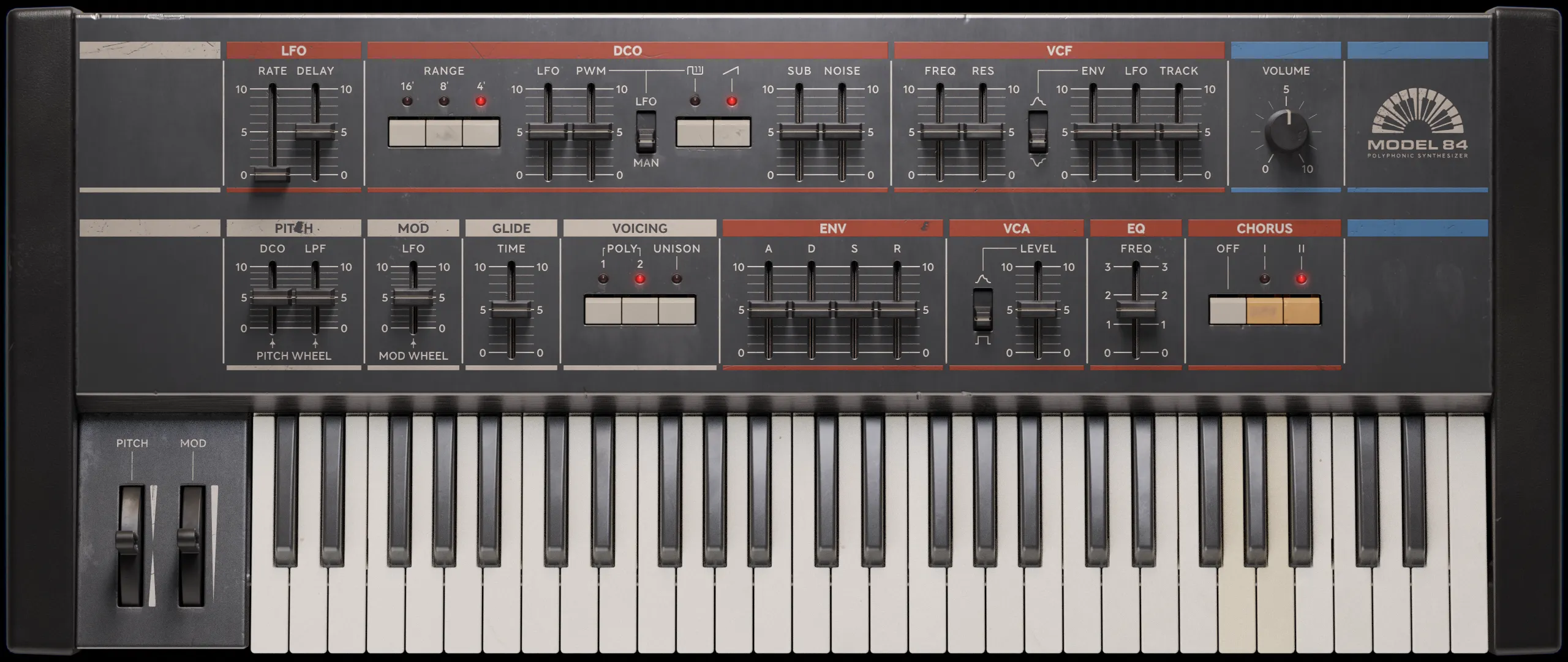The height and width of the screenshot is (662, 1568).
Task: Select Poly 2 voicing mode
Action: pyautogui.click(x=640, y=310)
